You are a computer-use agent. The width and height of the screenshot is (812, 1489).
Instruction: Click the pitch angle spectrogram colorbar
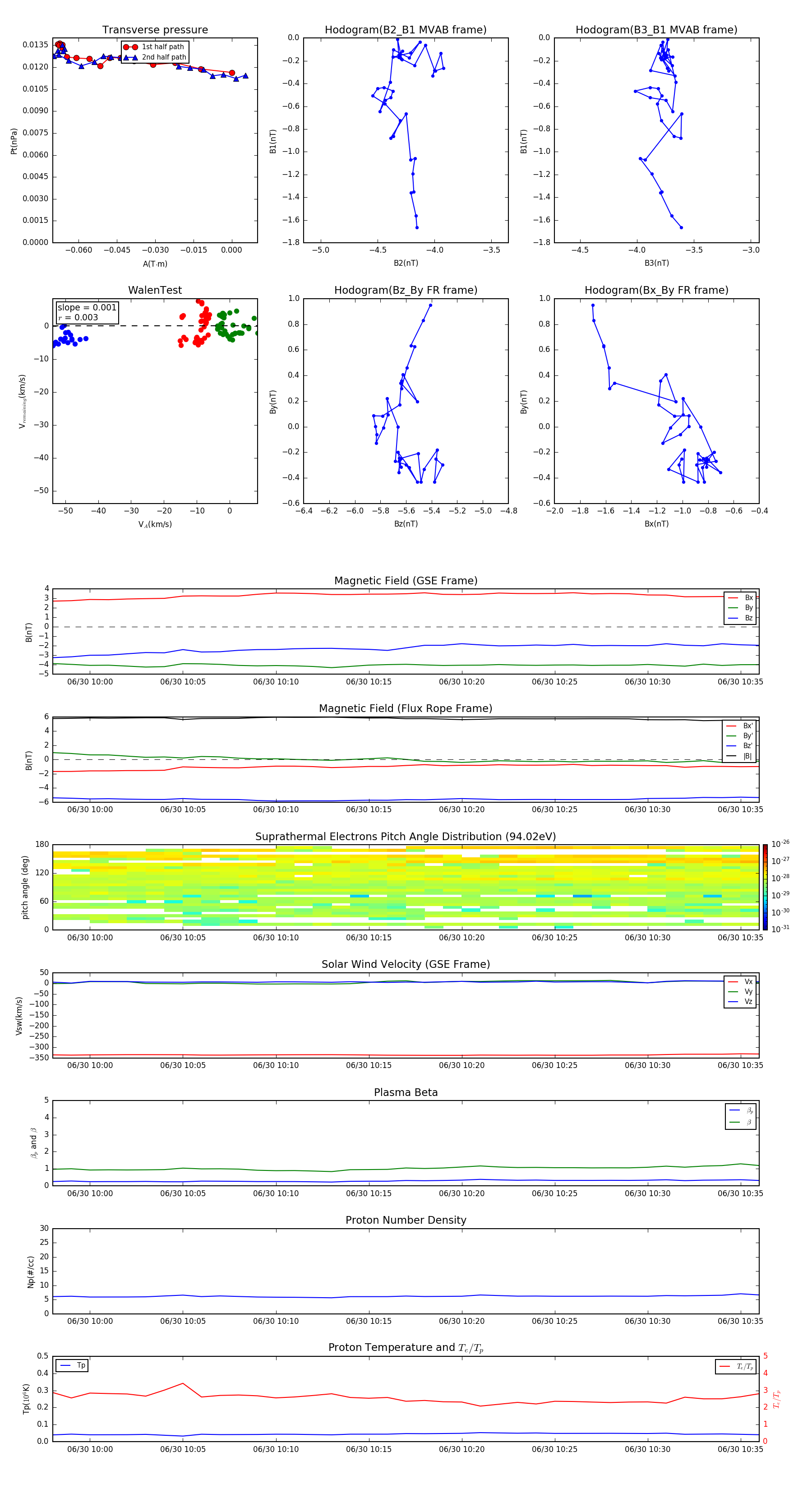click(x=765, y=887)
